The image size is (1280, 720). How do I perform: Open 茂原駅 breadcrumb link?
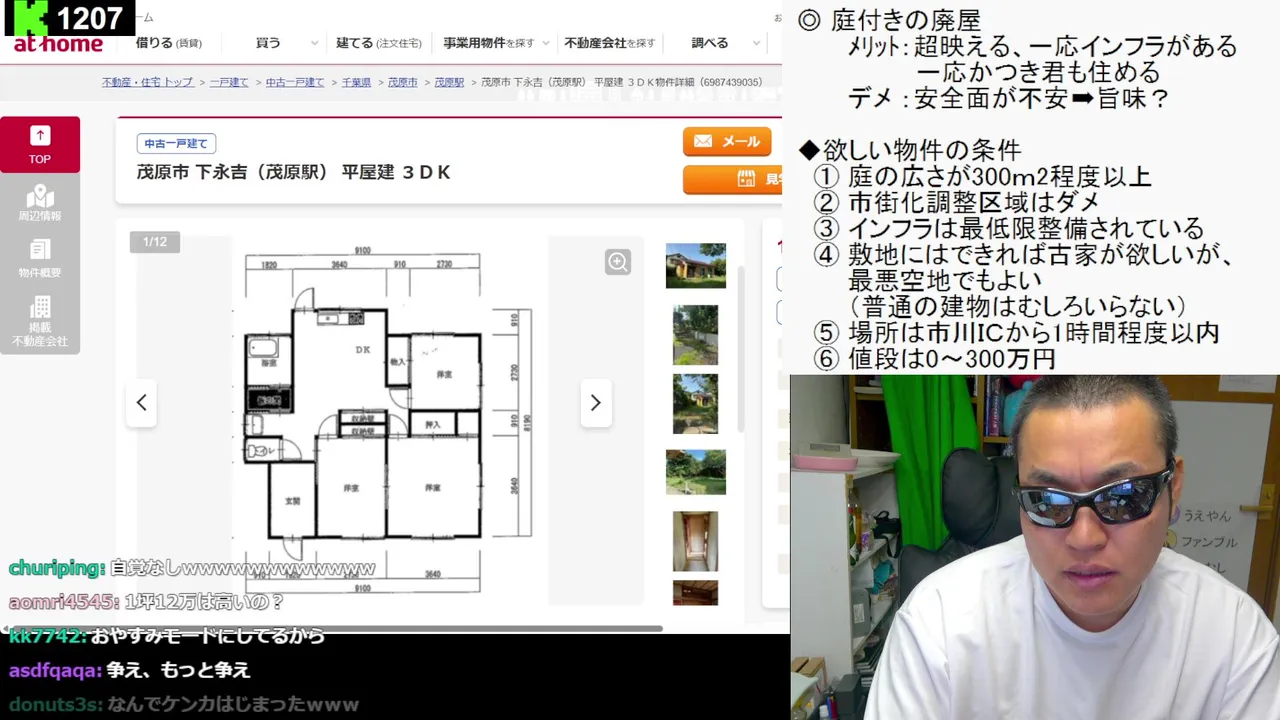coord(449,82)
